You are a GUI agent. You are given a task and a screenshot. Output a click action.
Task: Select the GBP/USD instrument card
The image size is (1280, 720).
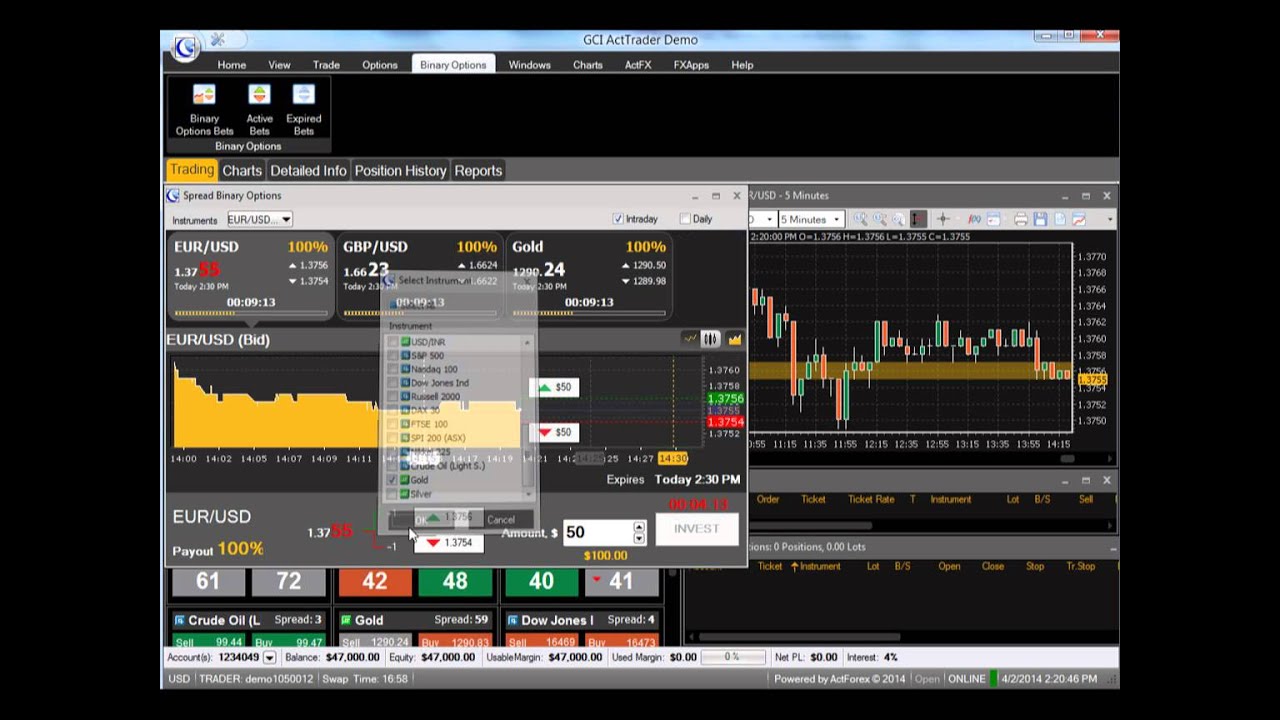[x=420, y=277]
